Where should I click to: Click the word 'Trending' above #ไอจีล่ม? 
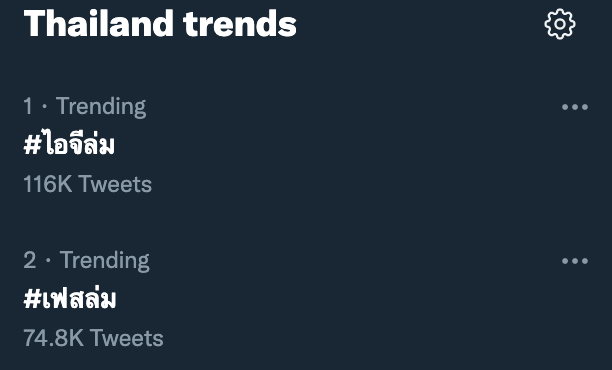tap(101, 107)
